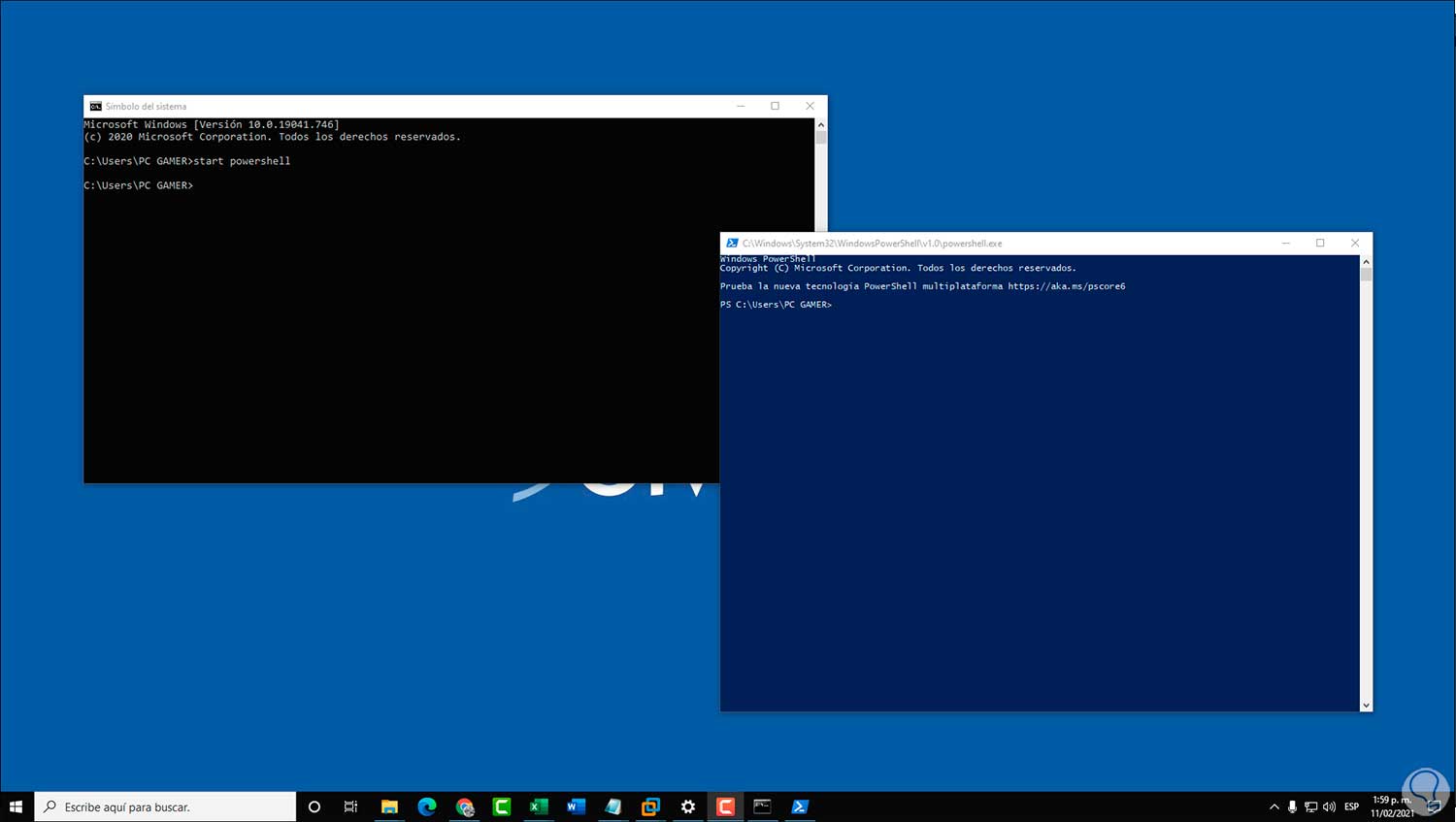
Task: Launch File Explorer from the taskbar
Action: click(x=389, y=806)
